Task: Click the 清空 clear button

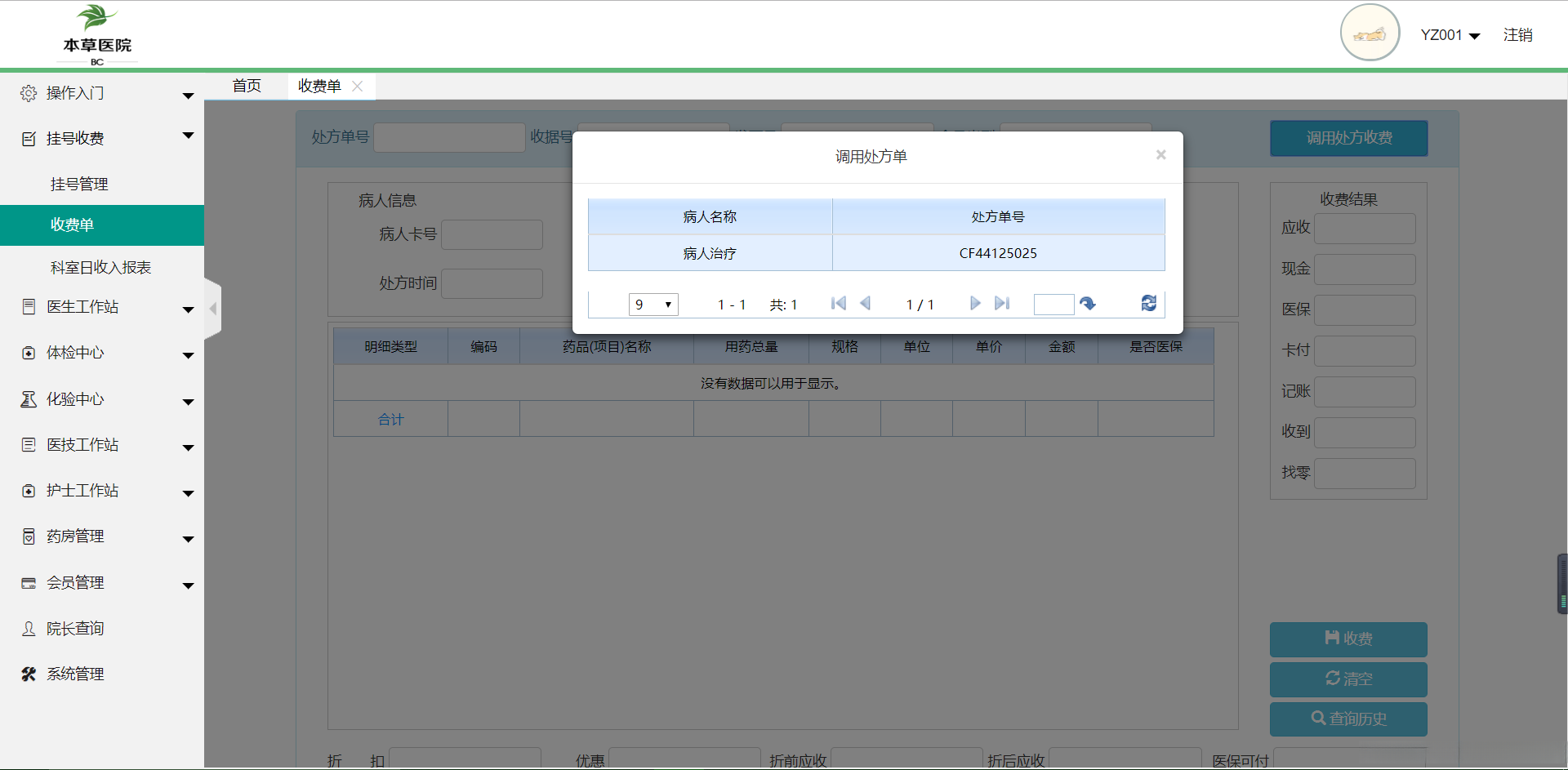Action: (1348, 679)
